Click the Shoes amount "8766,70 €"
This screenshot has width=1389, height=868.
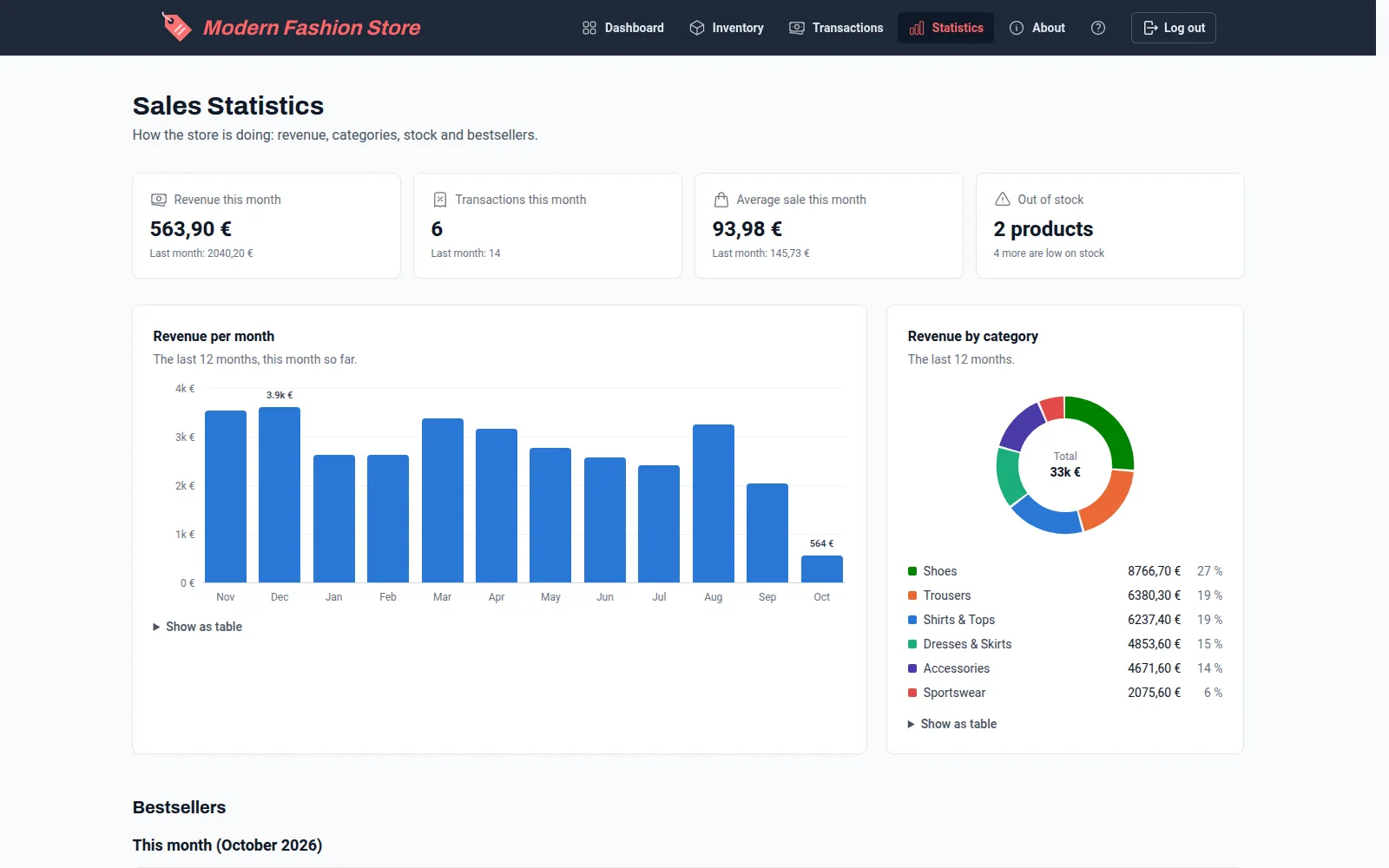(x=1155, y=571)
